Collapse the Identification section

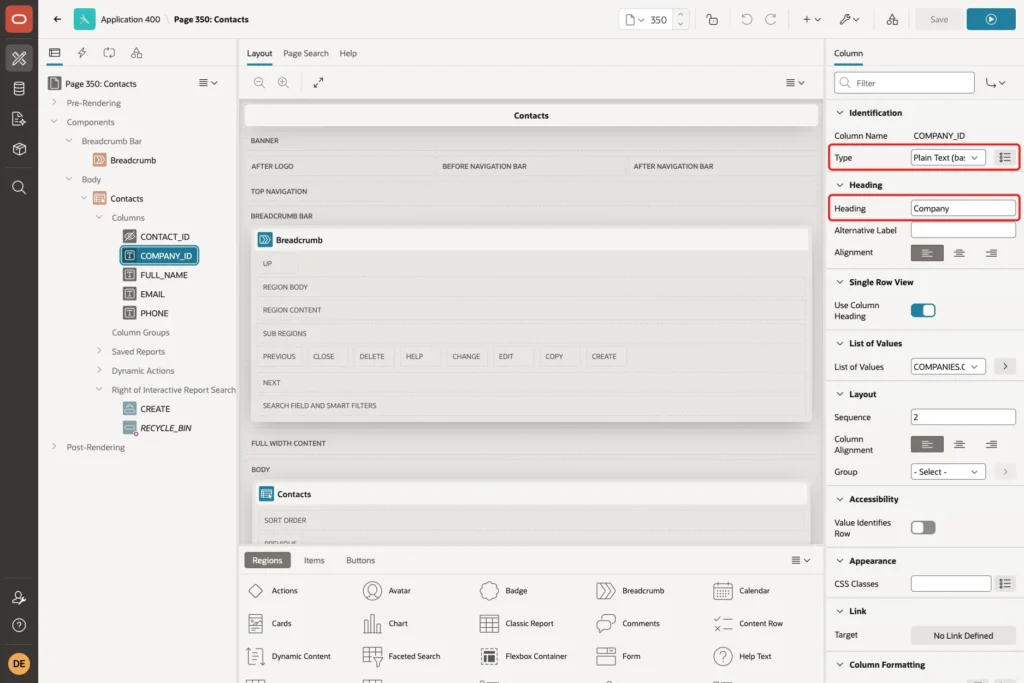pyautogui.click(x=840, y=113)
